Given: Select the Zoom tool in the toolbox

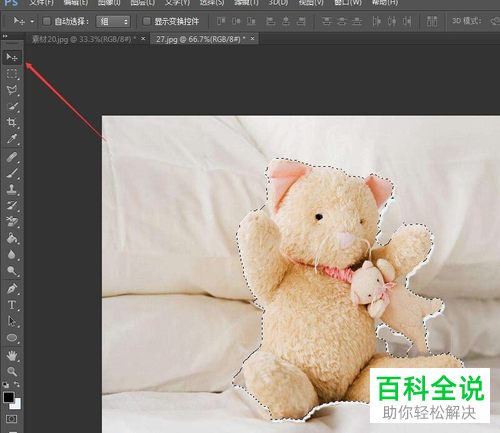Looking at the screenshot, I should coord(12,371).
